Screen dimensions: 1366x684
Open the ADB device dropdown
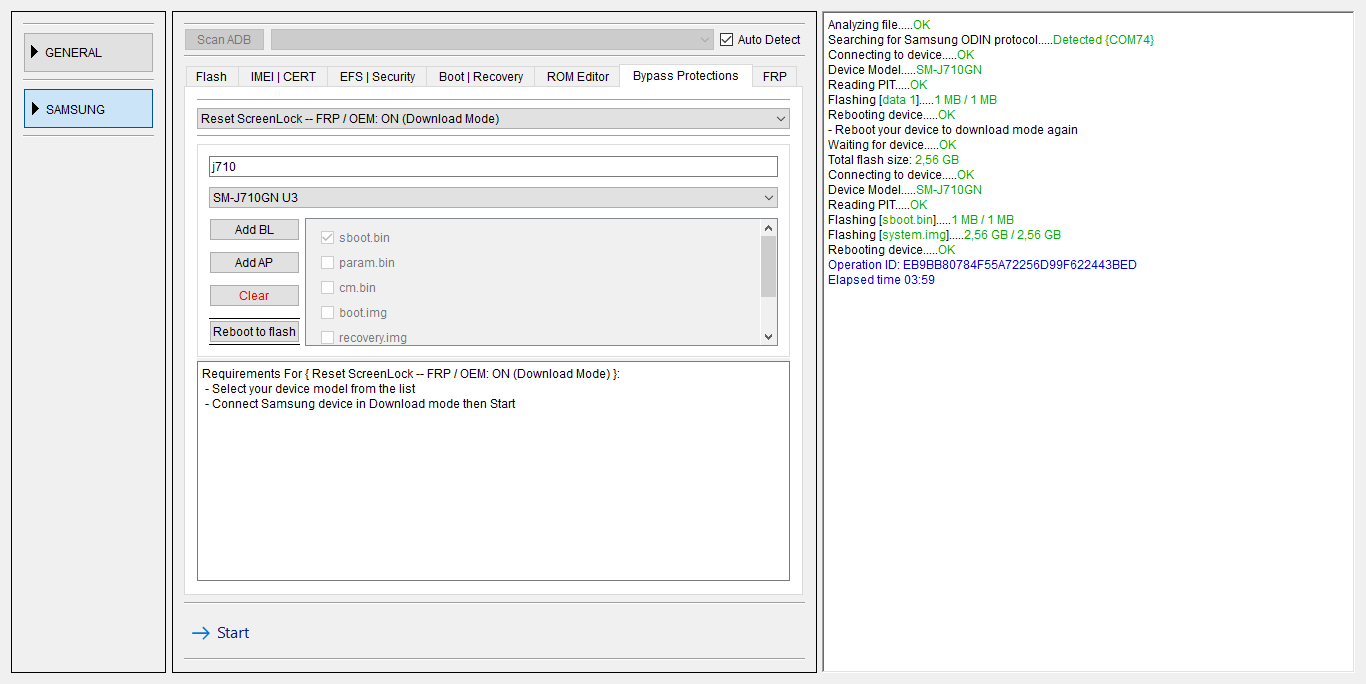coord(492,39)
